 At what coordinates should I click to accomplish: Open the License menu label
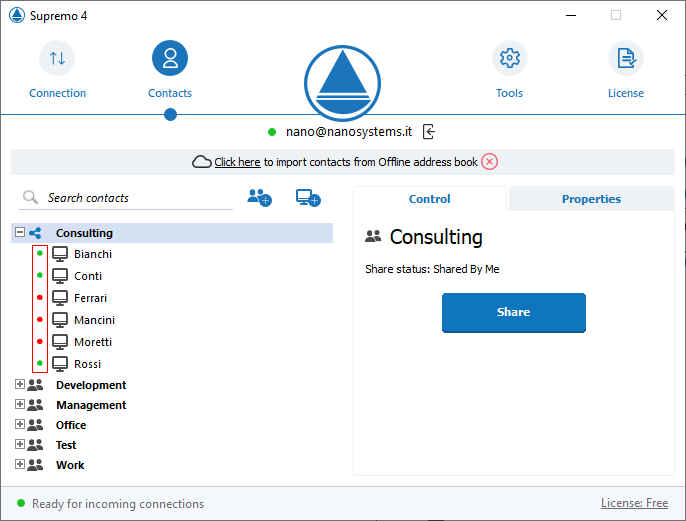(626, 93)
